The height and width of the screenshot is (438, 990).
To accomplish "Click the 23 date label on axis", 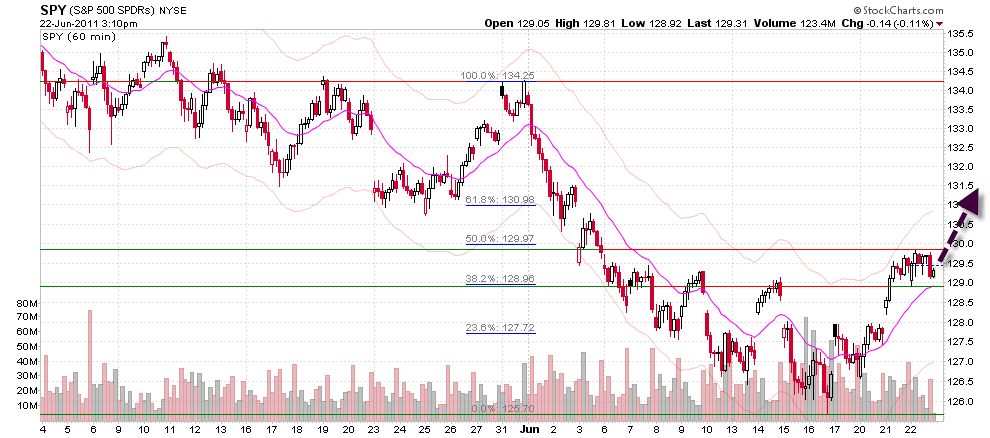I will coord(374,429).
